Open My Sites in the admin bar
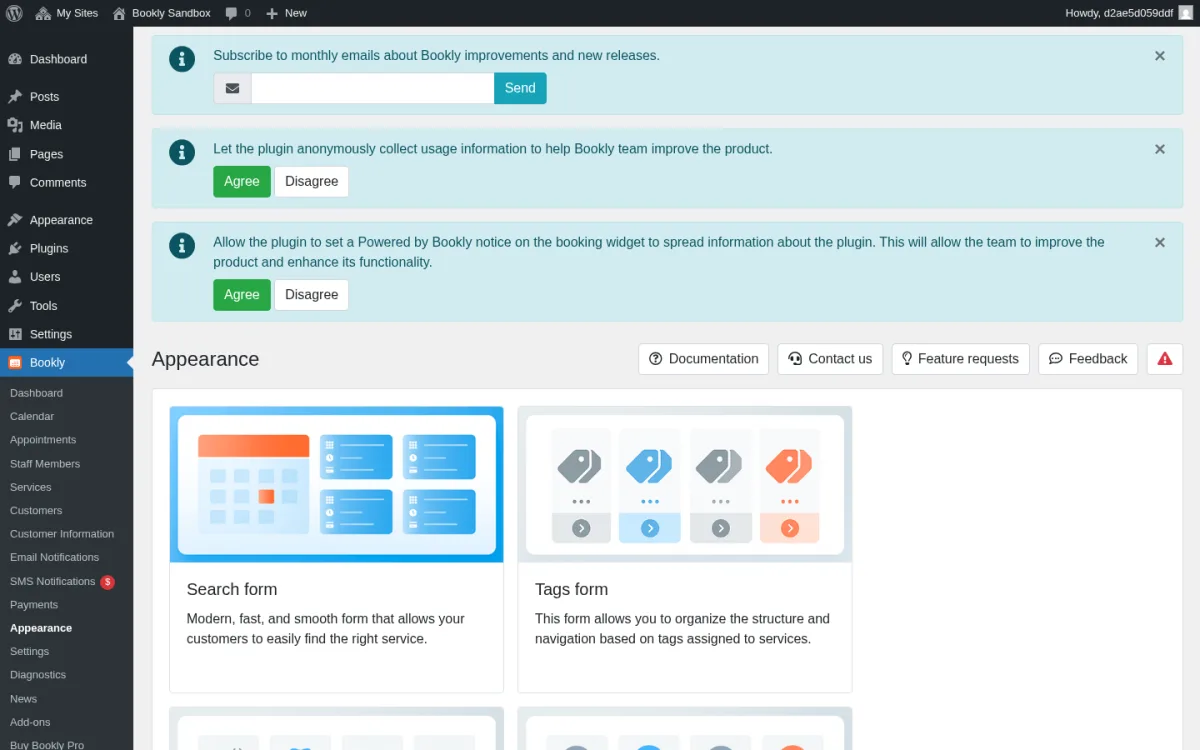 tap(67, 13)
